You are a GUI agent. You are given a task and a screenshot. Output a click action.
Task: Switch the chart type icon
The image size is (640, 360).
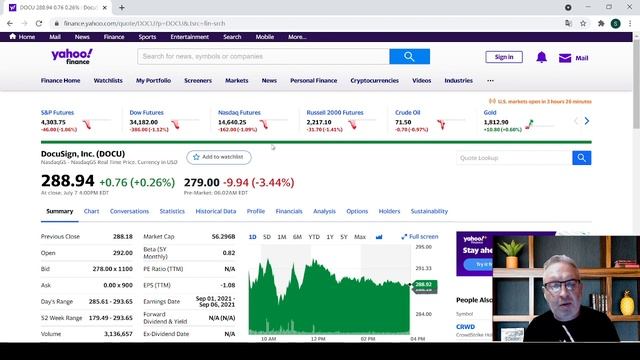coord(379,237)
